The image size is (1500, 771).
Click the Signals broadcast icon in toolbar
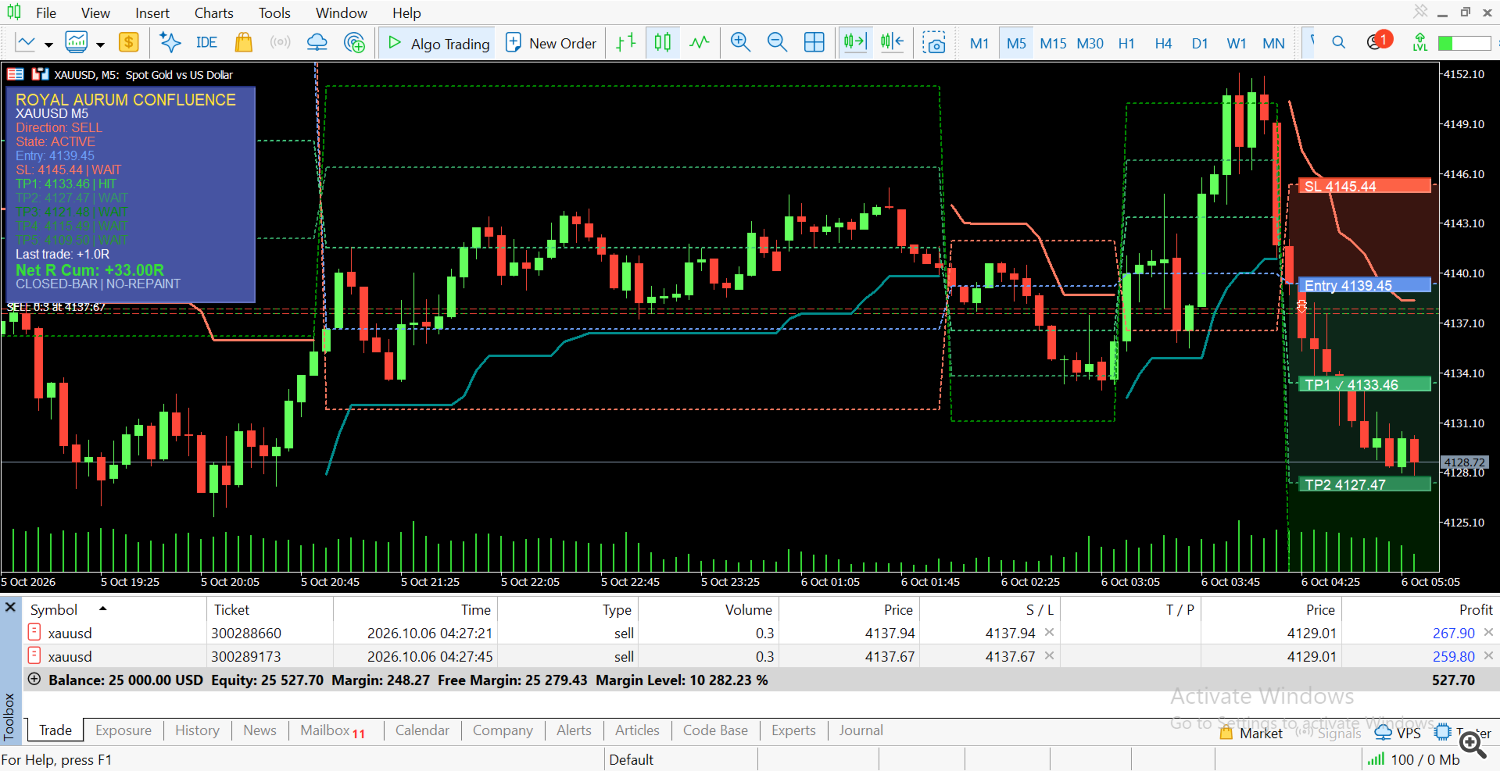280,43
